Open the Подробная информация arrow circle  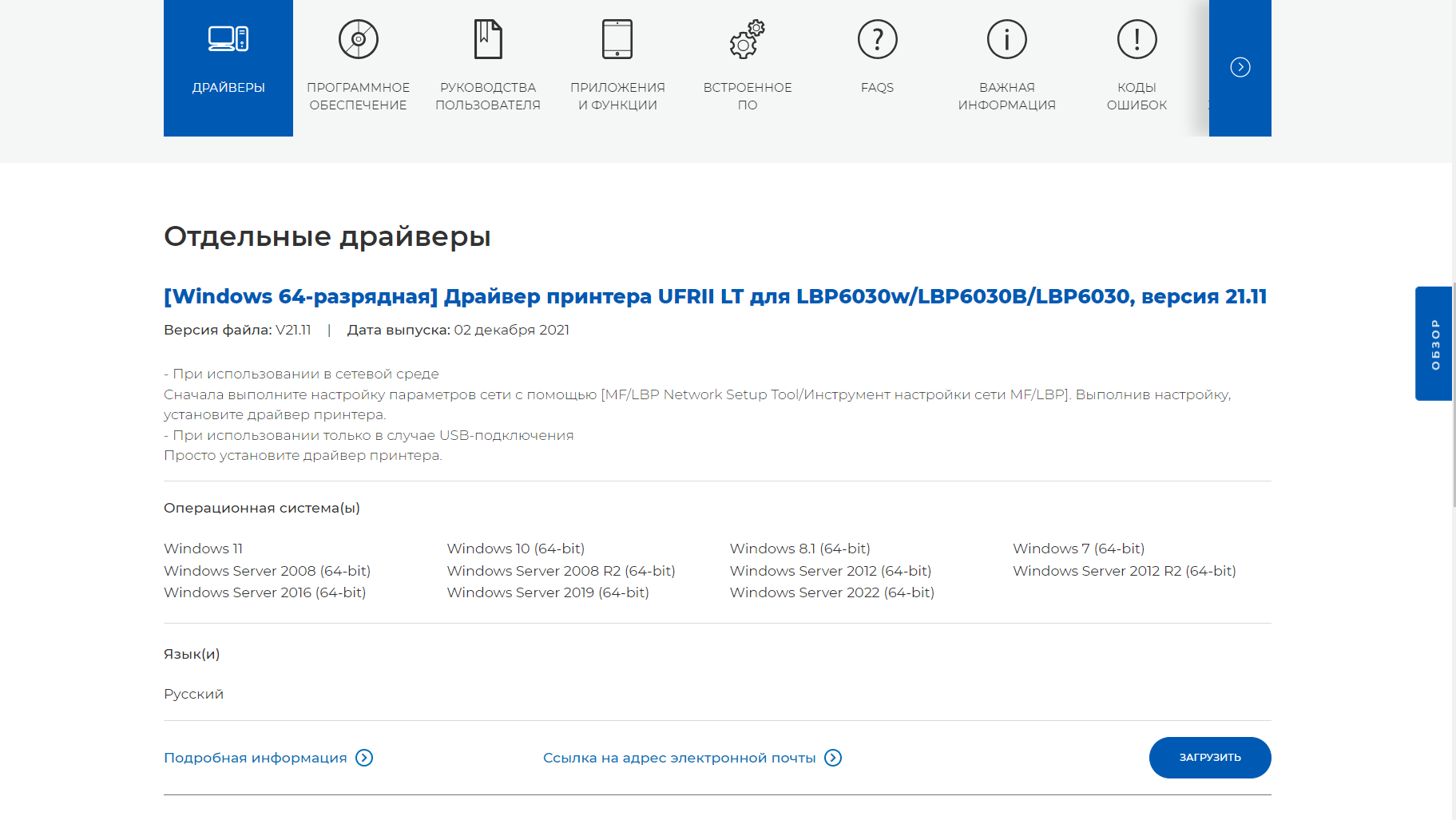(x=364, y=758)
